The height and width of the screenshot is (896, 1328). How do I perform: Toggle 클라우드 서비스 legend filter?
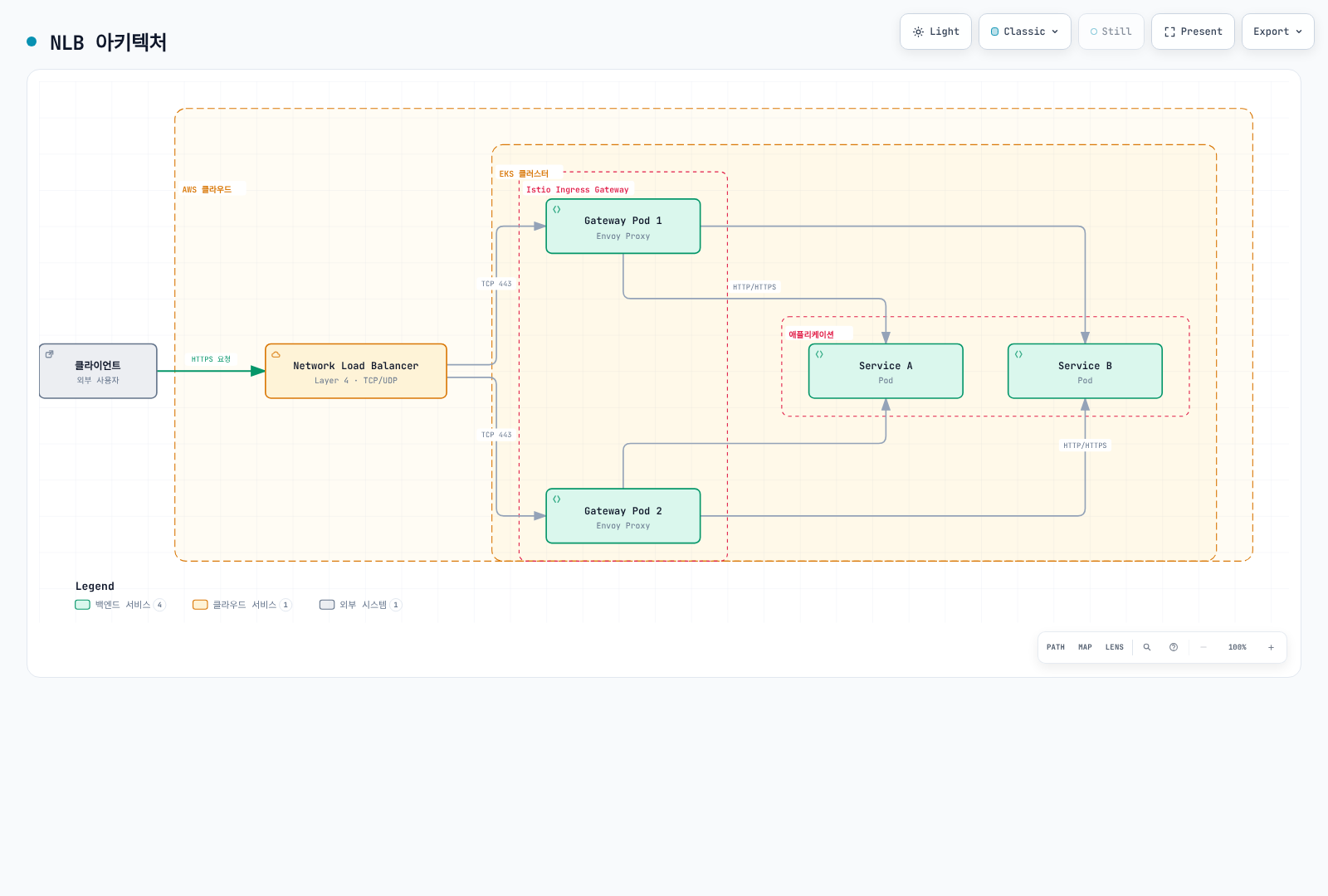tap(242, 605)
